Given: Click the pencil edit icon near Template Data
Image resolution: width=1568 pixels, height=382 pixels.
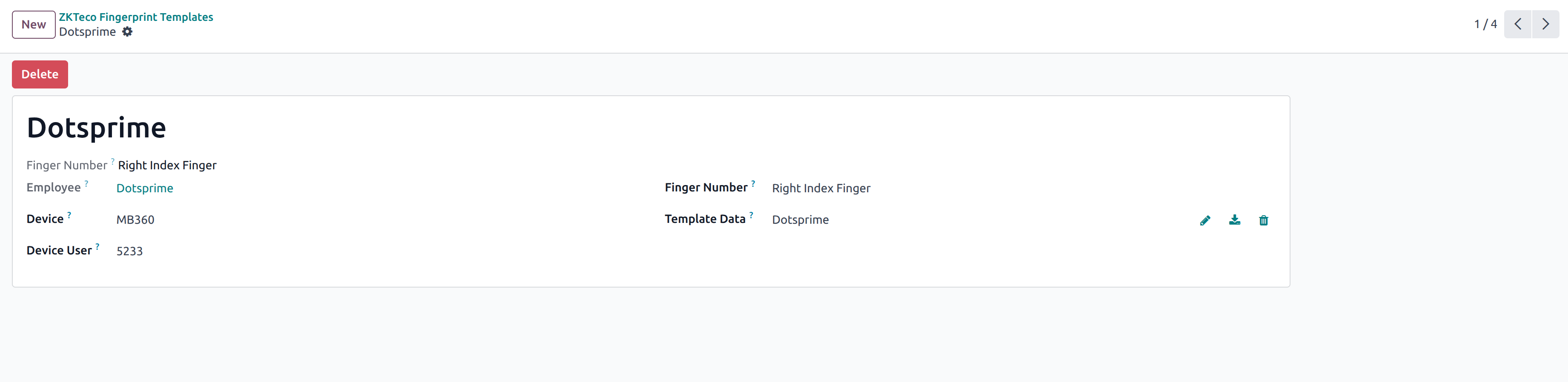Looking at the screenshot, I should [1205, 220].
